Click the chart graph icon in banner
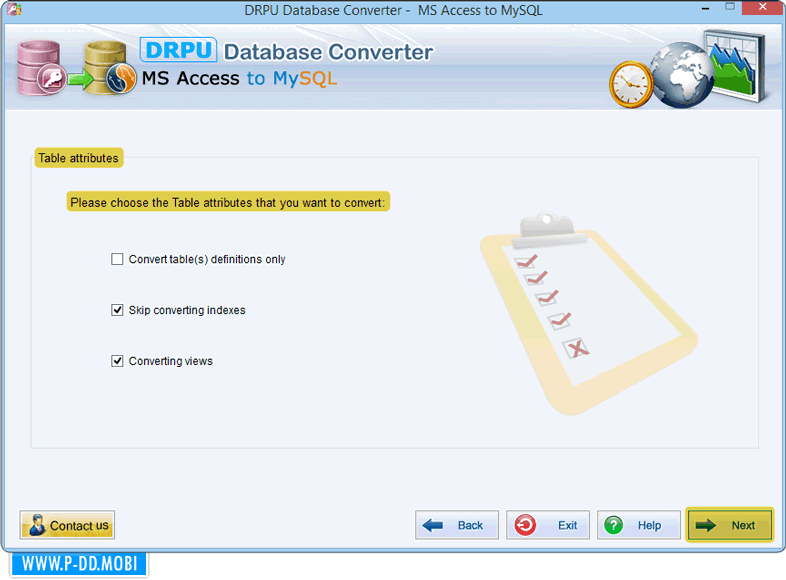This screenshot has width=786, height=580. pyautogui.click(x=737, y=64)
